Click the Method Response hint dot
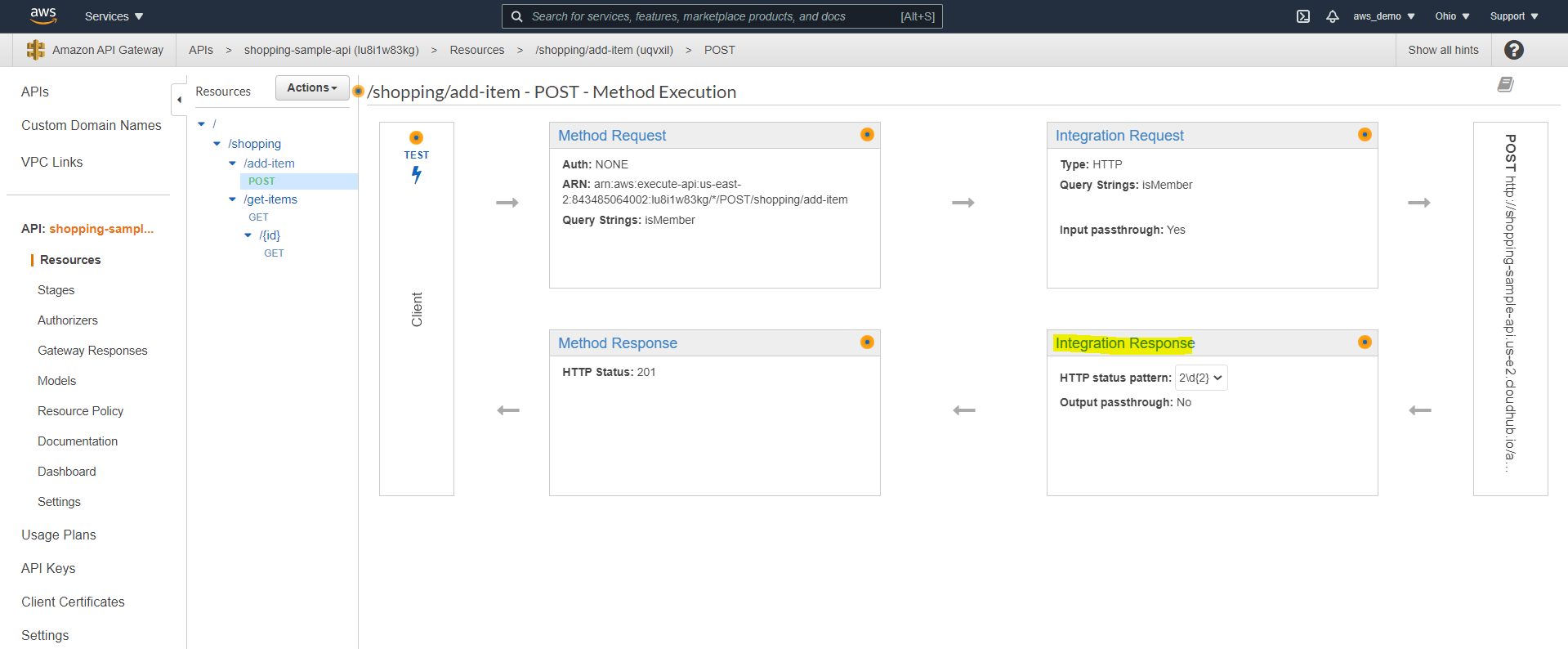The height and width of the screenshot is (649, 1568). coord(867,342)
